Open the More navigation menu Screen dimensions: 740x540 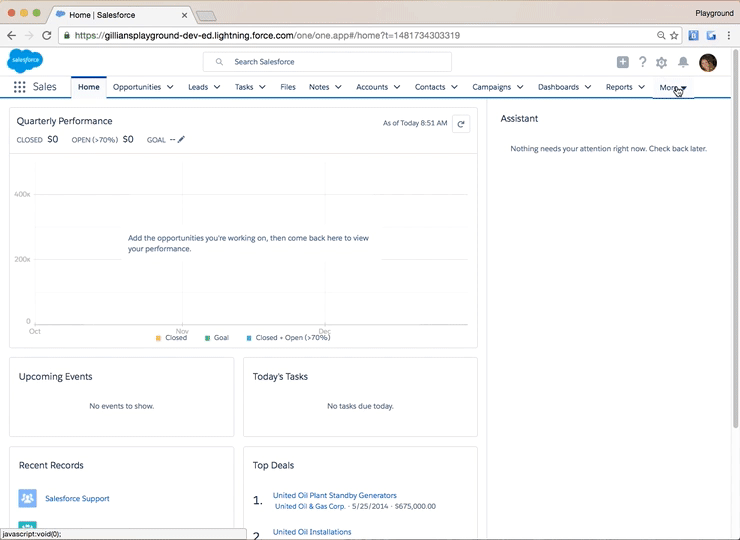coord(673,87)
